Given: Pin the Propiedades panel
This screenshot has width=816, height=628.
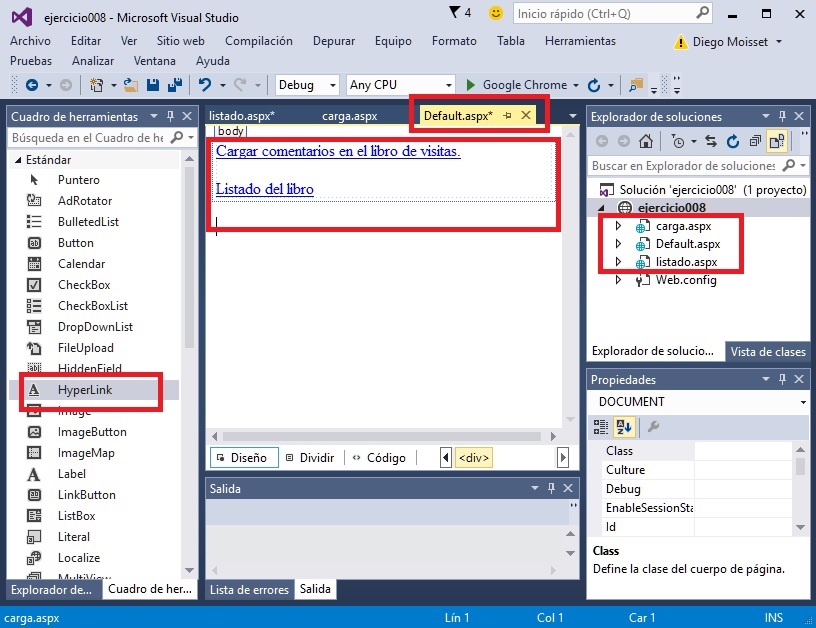Looking at the screenshot, I should pyautogui.click(x=782, y=379).
